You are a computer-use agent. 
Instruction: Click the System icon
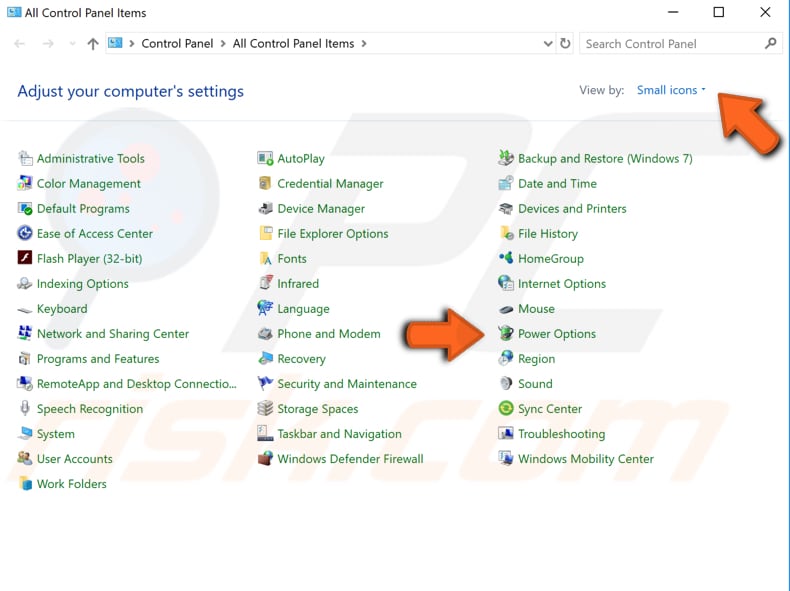[25, 434]
